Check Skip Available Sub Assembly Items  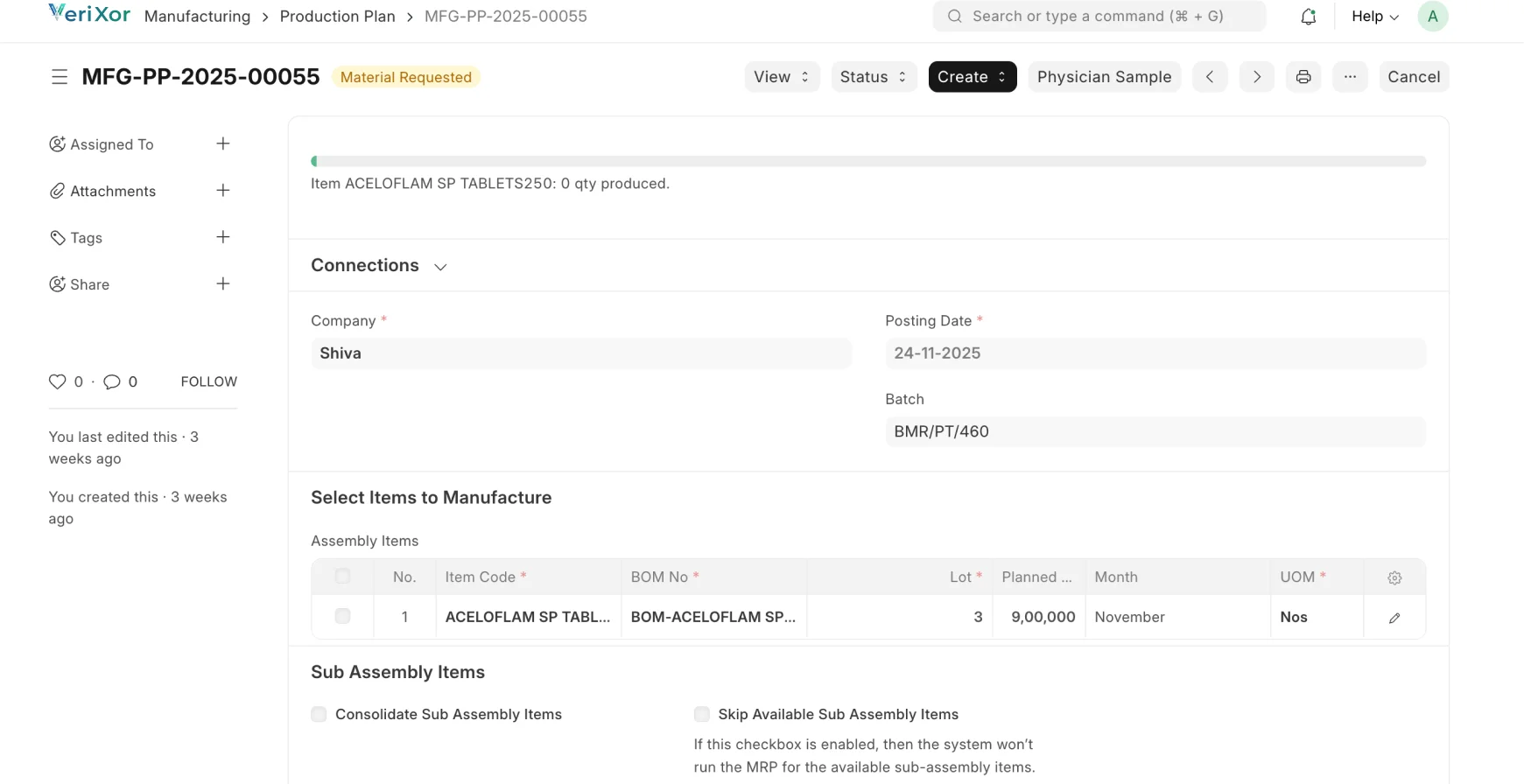tap(702, 714)
